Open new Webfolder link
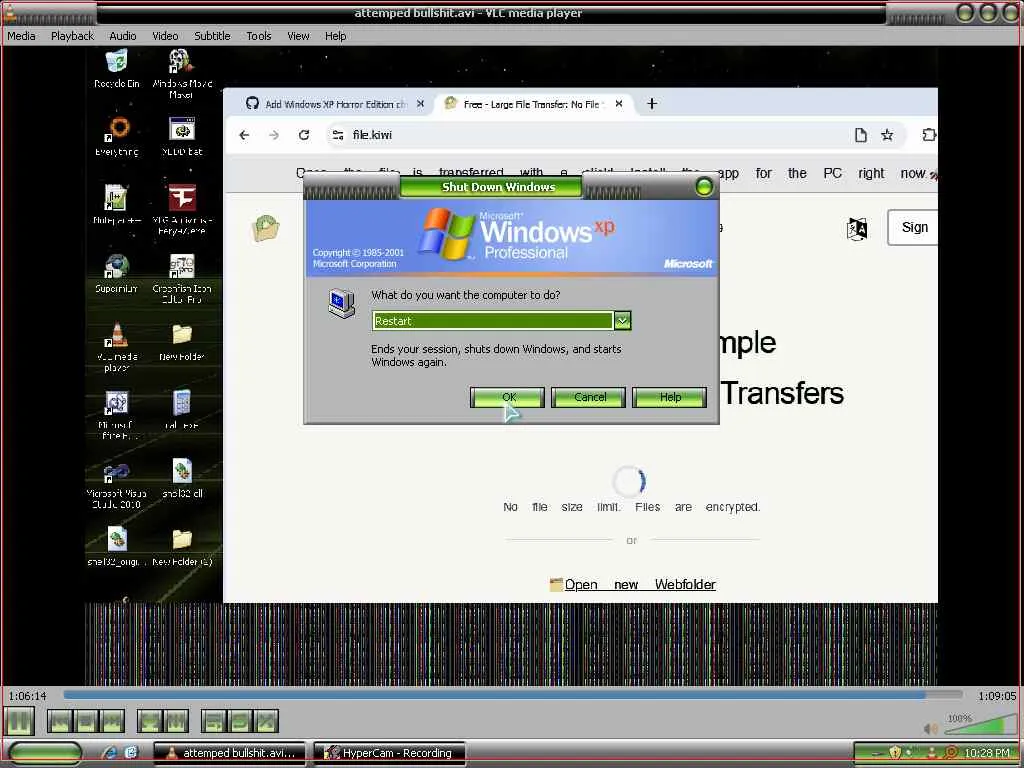 coord(640,584)
